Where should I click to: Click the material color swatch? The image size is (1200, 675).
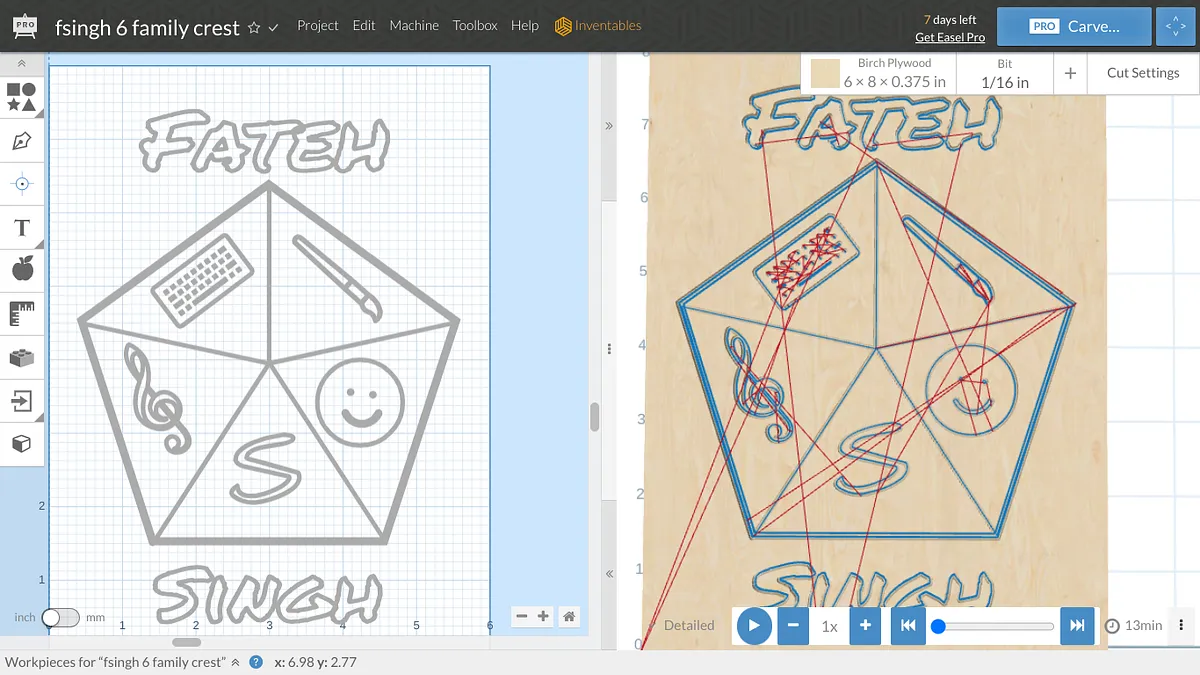tap(825, 74)
